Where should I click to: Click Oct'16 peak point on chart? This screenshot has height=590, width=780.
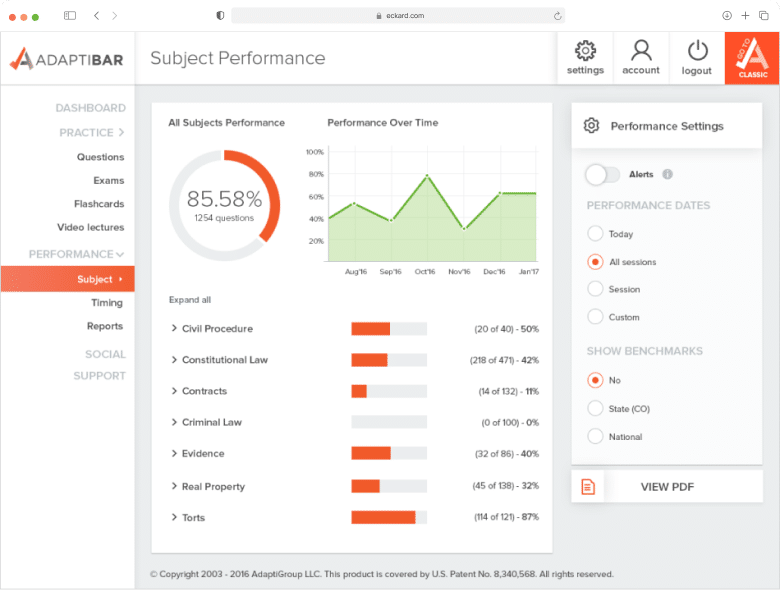427,176
